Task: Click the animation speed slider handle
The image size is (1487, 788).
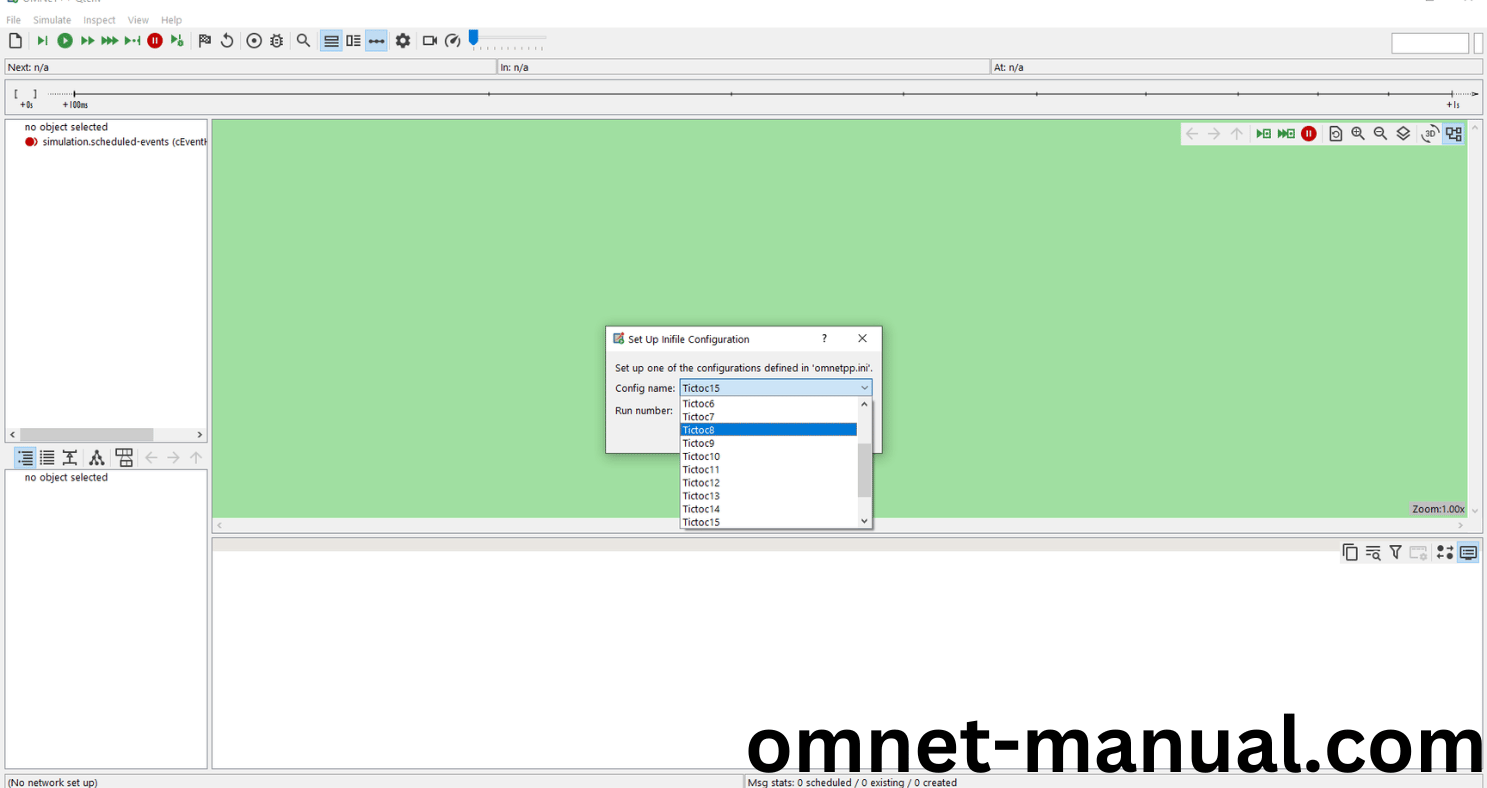Action: pos(474,38)
